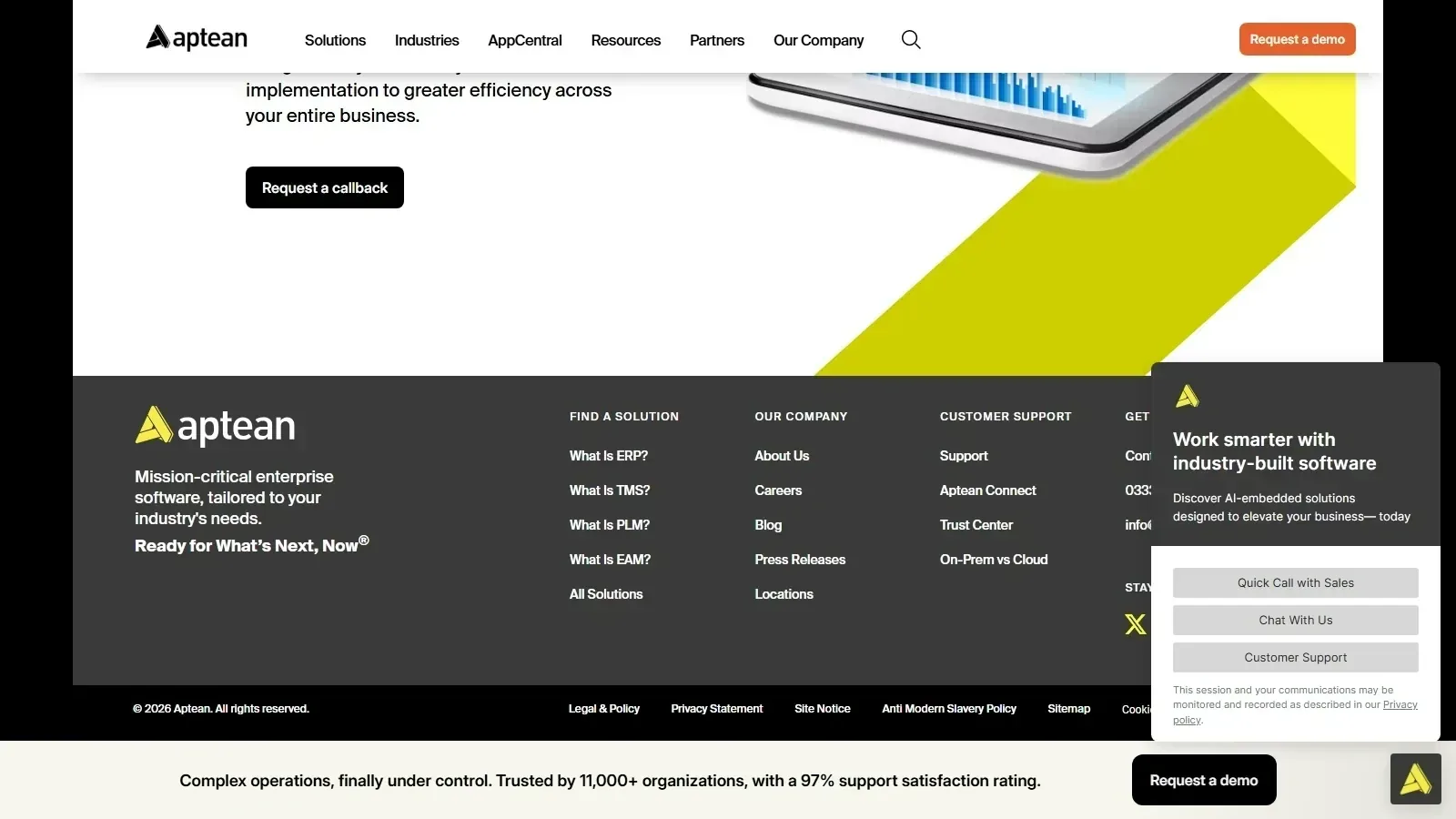Screen dimensions: 1456x819
Task: Visit the Careers page
Action: [778, 490]
